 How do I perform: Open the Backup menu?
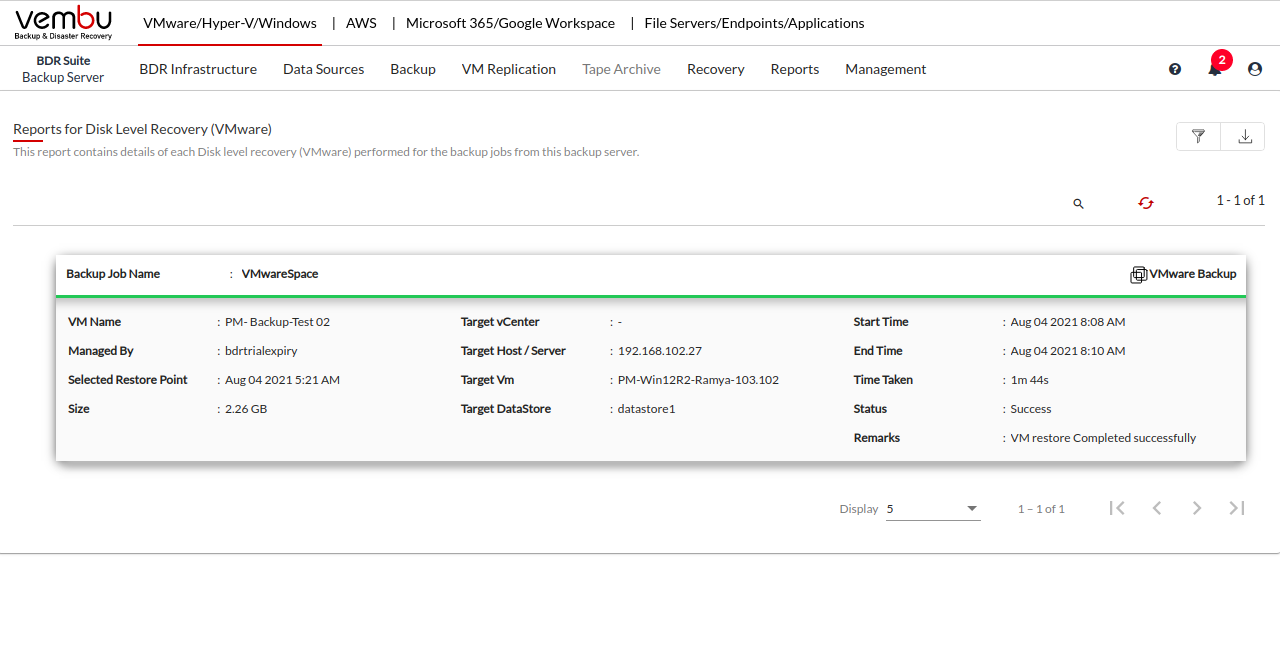[x=413, y=69]
